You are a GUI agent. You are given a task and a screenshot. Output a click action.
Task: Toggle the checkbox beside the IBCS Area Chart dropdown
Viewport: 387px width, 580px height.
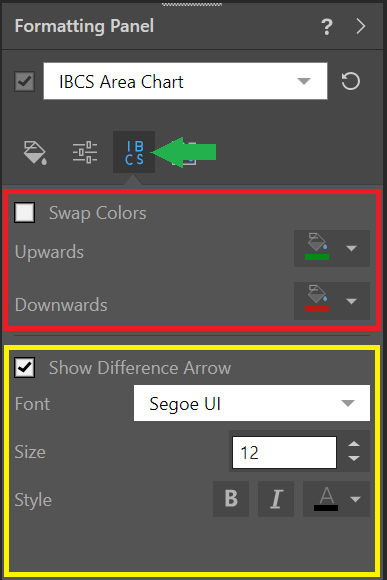24,81
